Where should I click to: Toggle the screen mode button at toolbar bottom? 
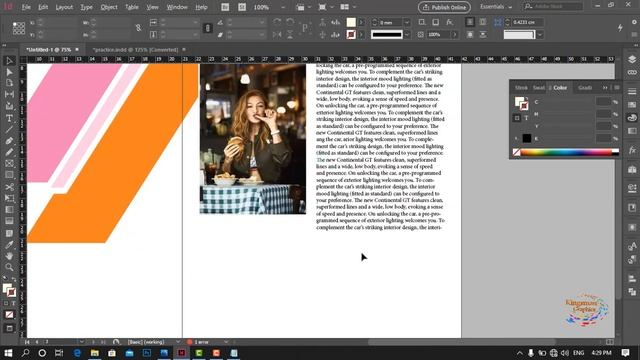tap(9, 328)
